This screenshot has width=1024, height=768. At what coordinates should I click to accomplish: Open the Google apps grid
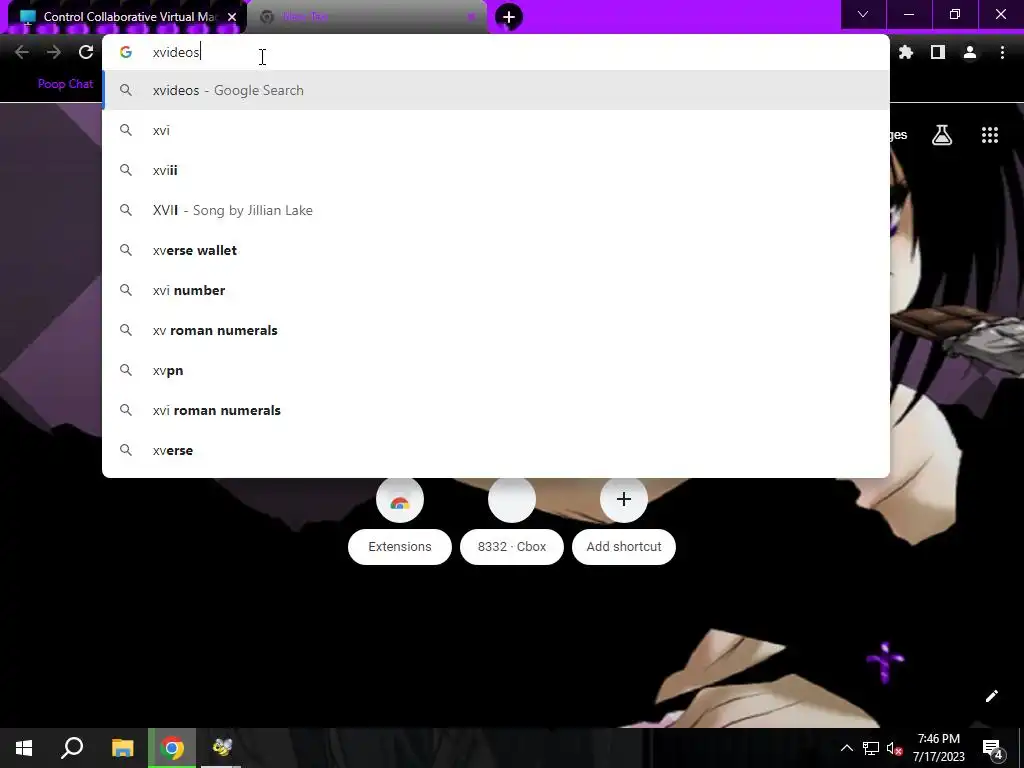point(990,135)
